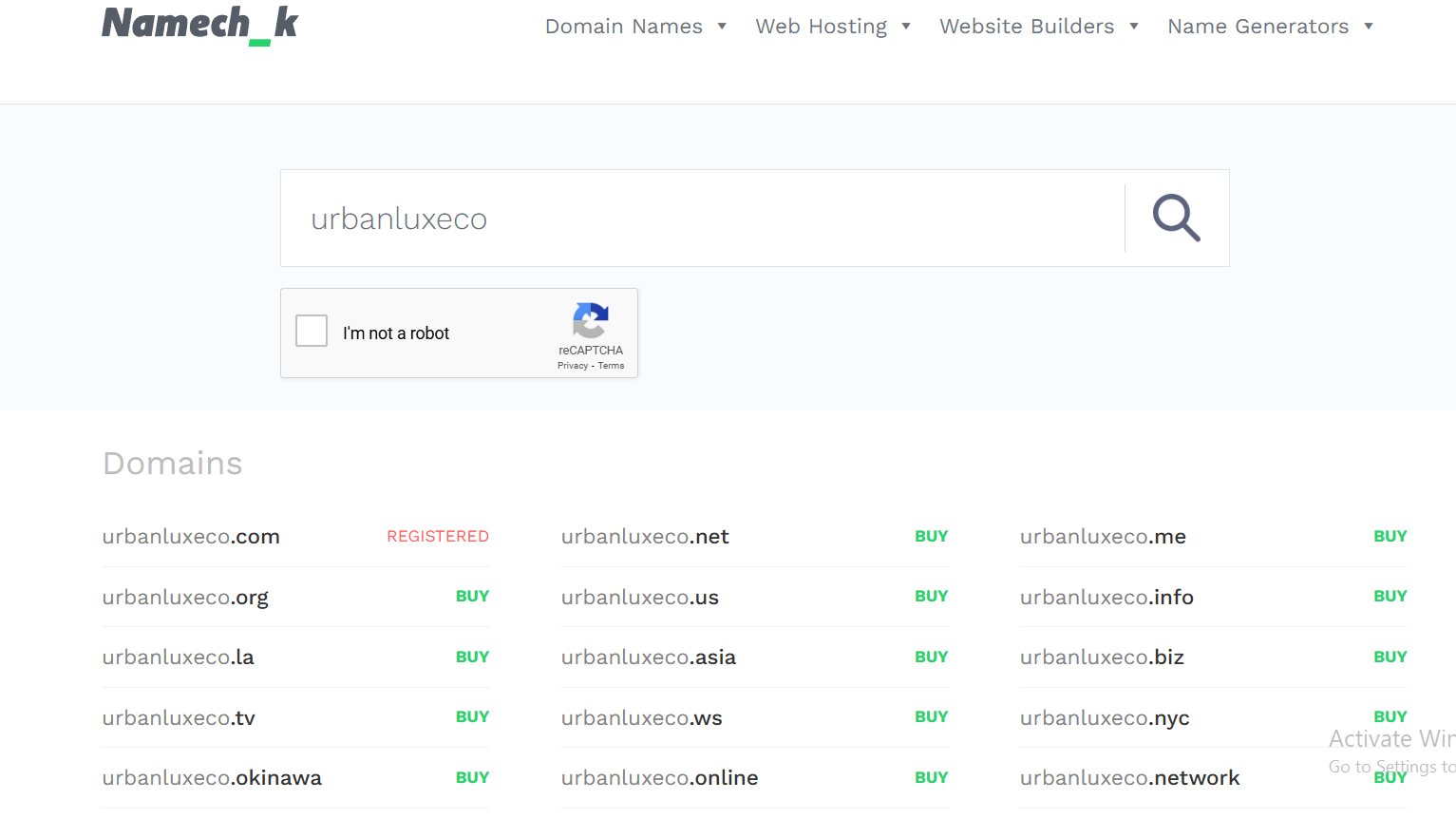Viewport: 1456px width, 819px height.
Task: Click BUY for urbanluxeco.asia
Action: (932, 657)
